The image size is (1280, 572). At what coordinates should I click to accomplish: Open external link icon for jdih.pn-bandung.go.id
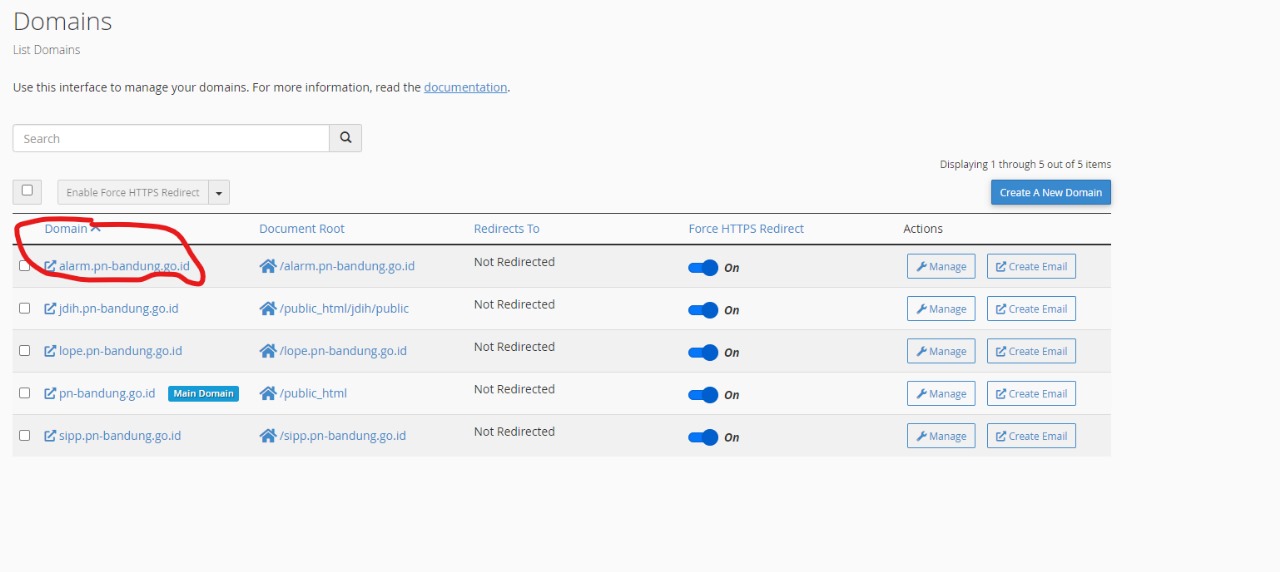(50, 309)
